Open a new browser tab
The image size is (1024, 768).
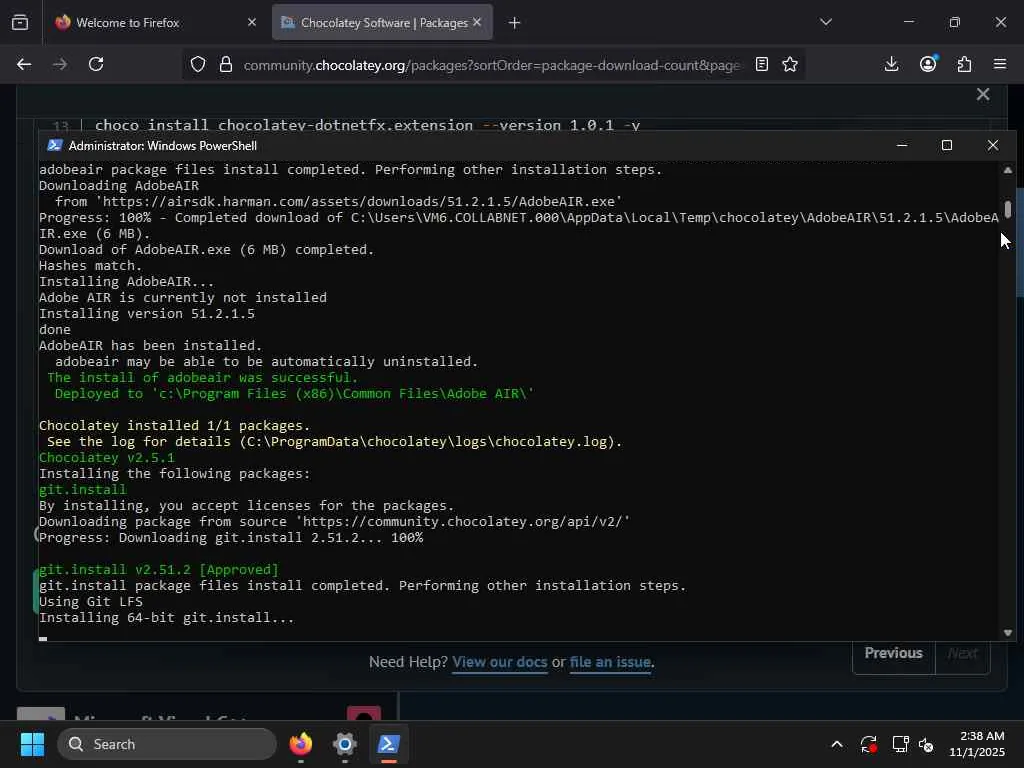pos(515,23)
